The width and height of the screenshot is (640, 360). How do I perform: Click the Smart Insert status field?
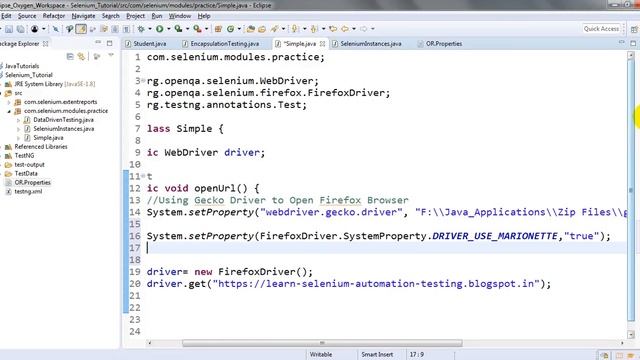(x=377, y=355)
